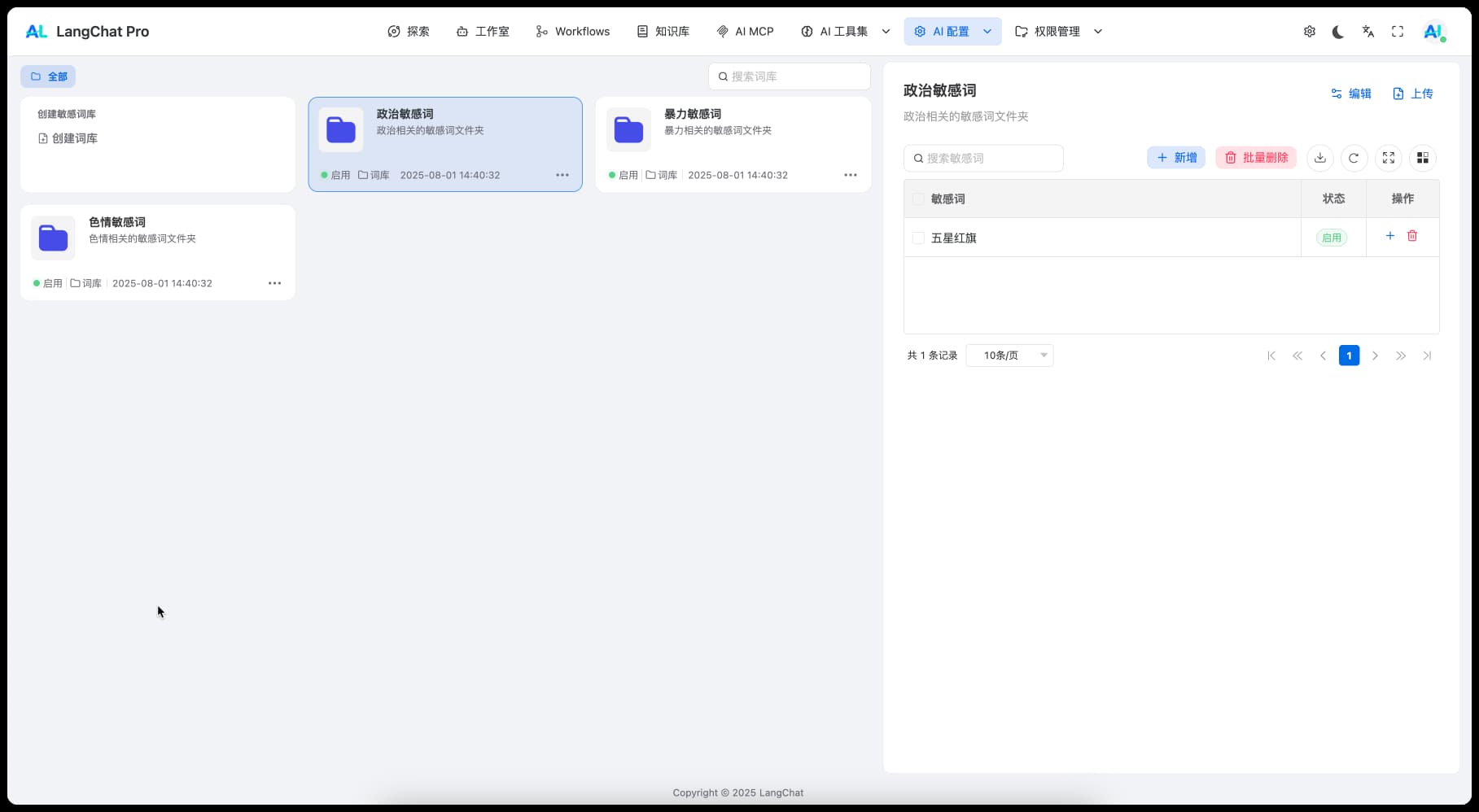Click the download icon in sensitive-word toolbar
The height and width of the screenshot is (812, 1479).
tap(1319, 158)
